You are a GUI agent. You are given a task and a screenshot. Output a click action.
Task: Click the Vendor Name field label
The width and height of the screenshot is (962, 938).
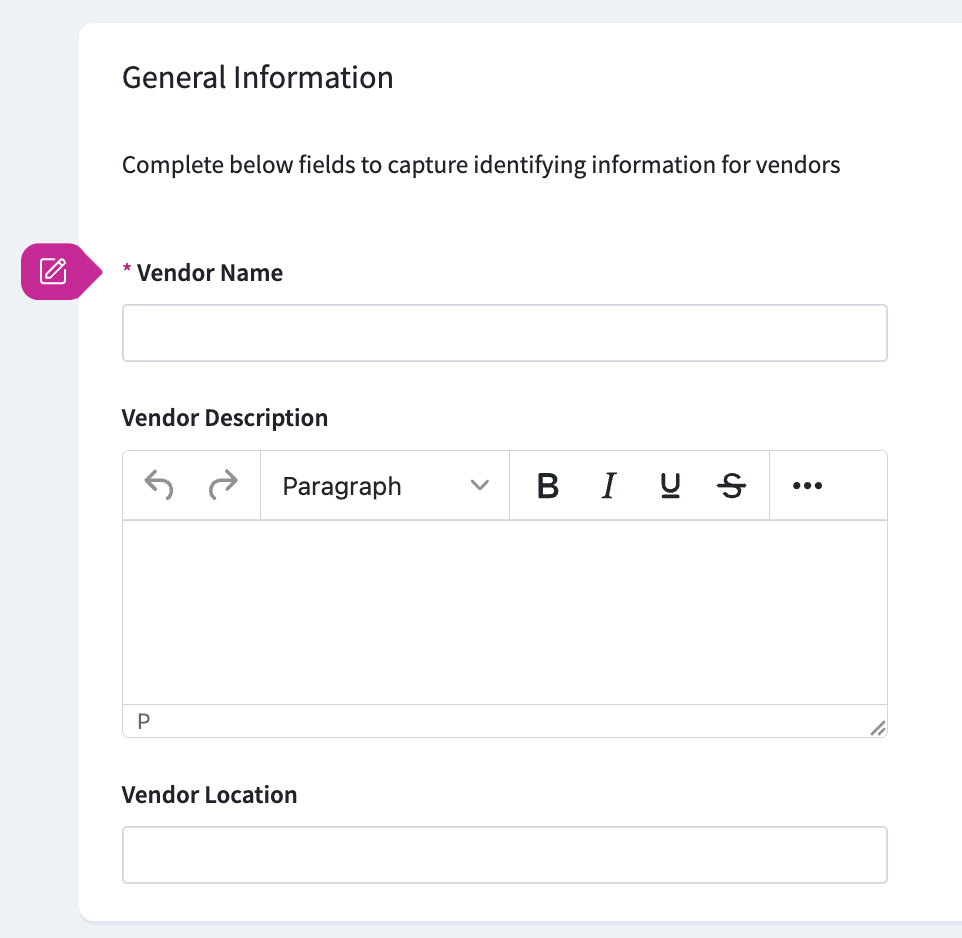209,273
